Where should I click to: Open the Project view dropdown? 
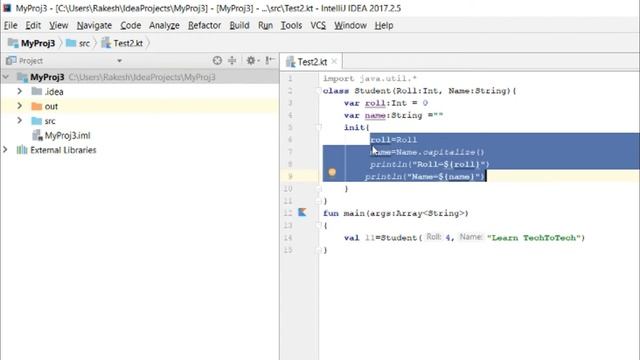[119, 61]
